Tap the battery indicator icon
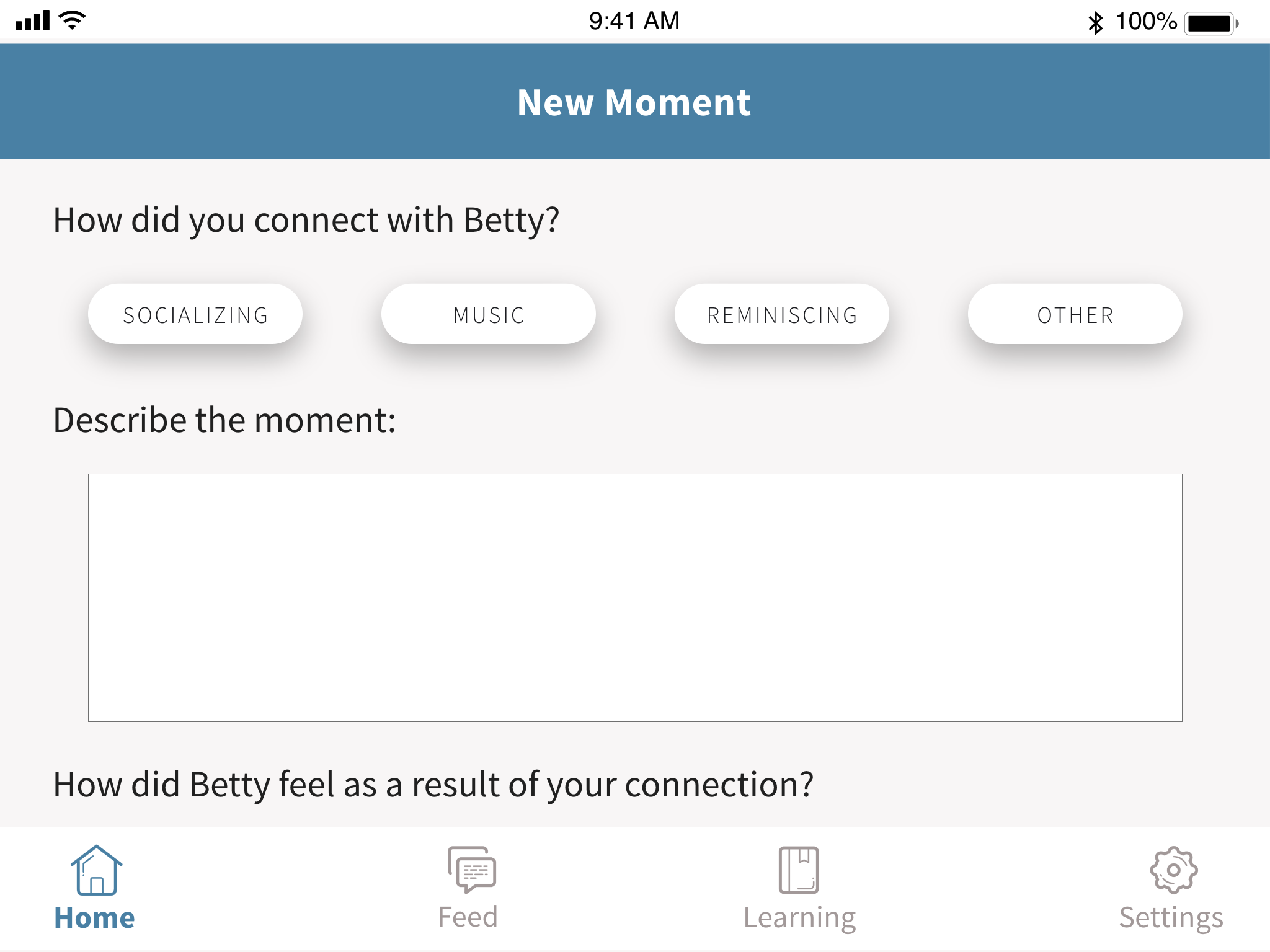The image size is (1270, 952). [1211, 24]
